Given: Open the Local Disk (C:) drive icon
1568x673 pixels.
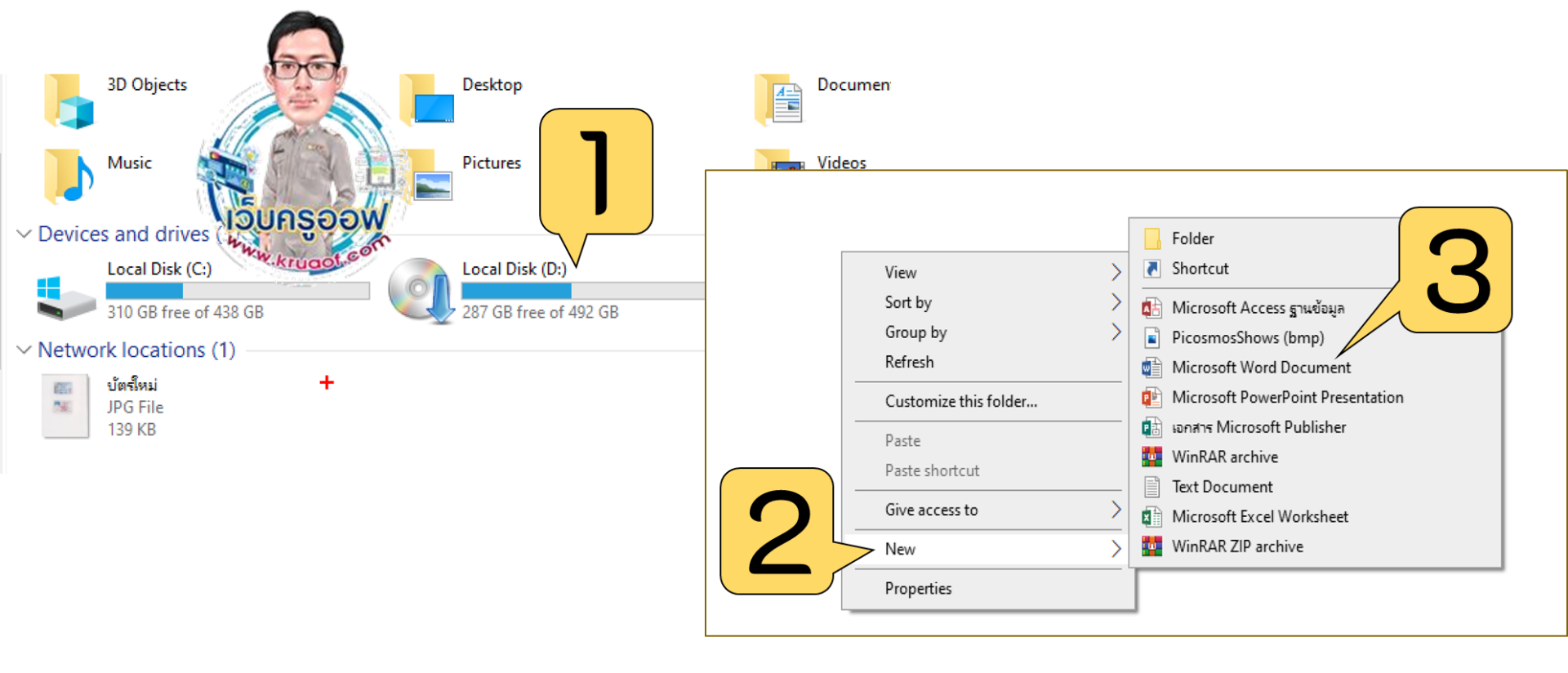Looking at the screenshot, I should point(66,297).
